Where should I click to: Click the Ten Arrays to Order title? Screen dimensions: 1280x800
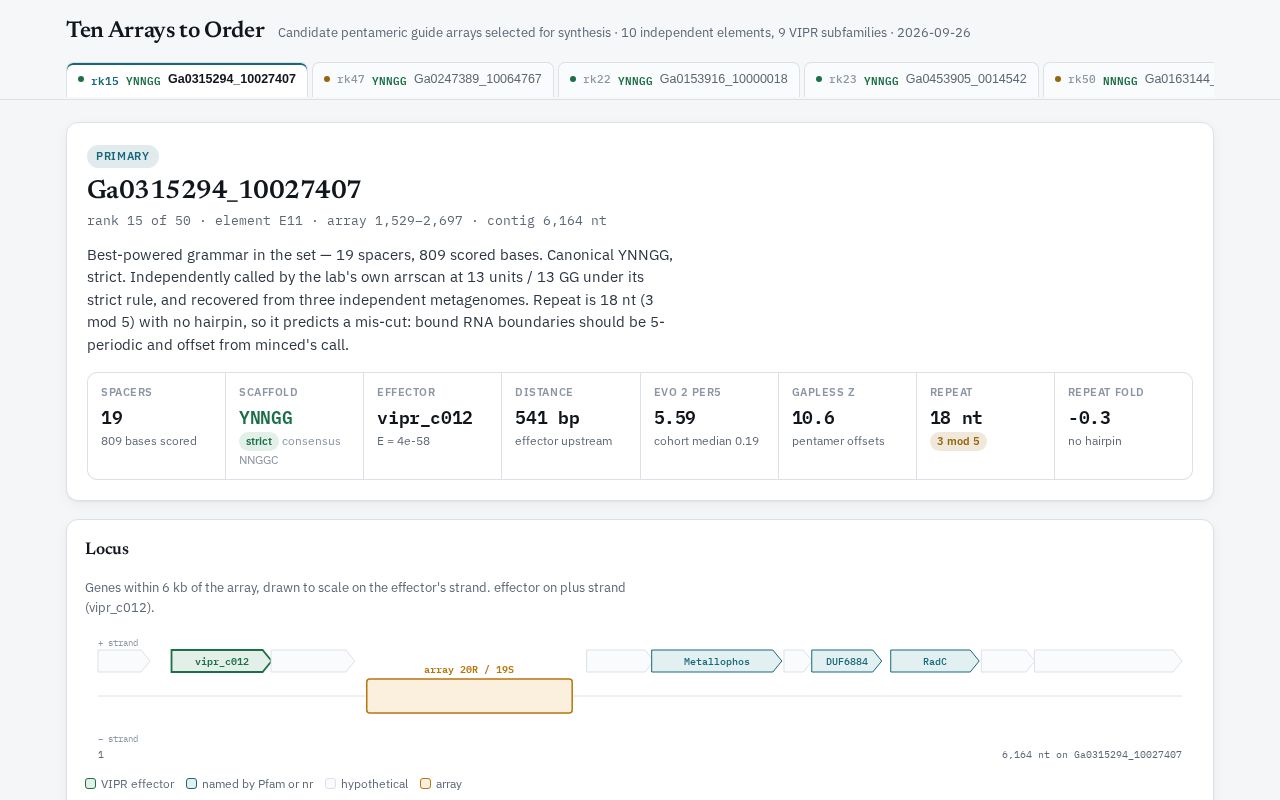coord(165,30)
